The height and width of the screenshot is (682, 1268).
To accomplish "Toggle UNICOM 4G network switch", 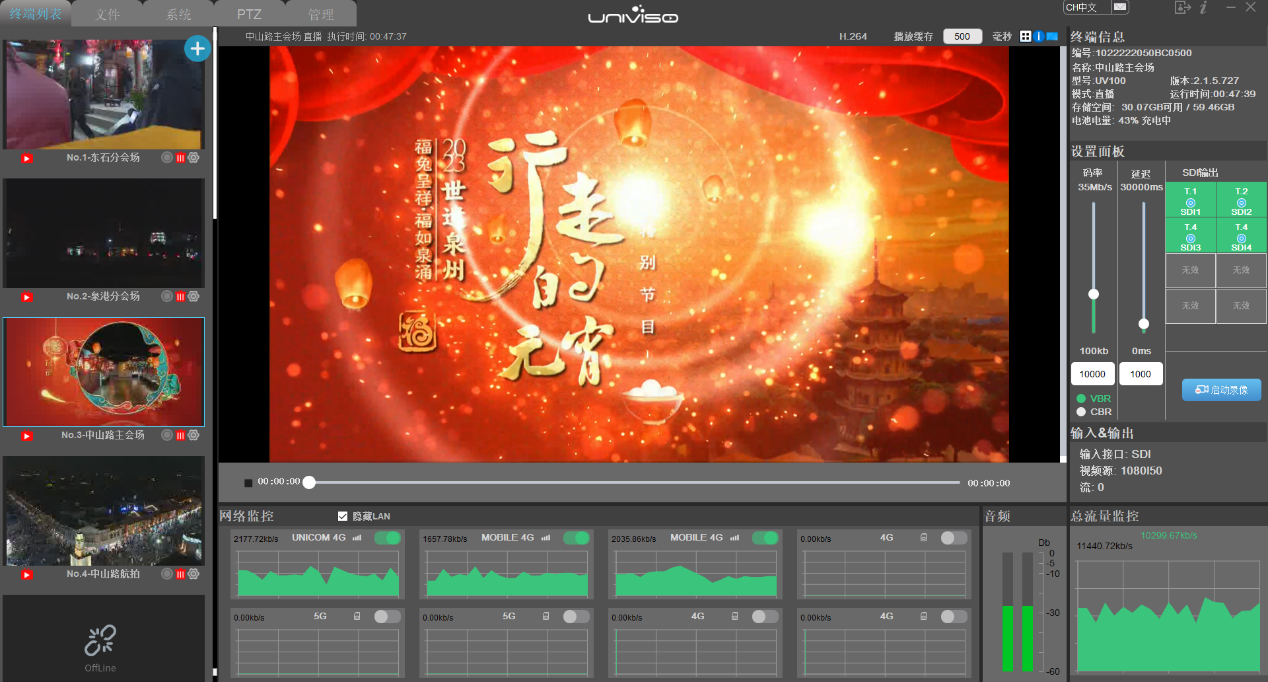I will pyautogui.click(x=387, y=538).
